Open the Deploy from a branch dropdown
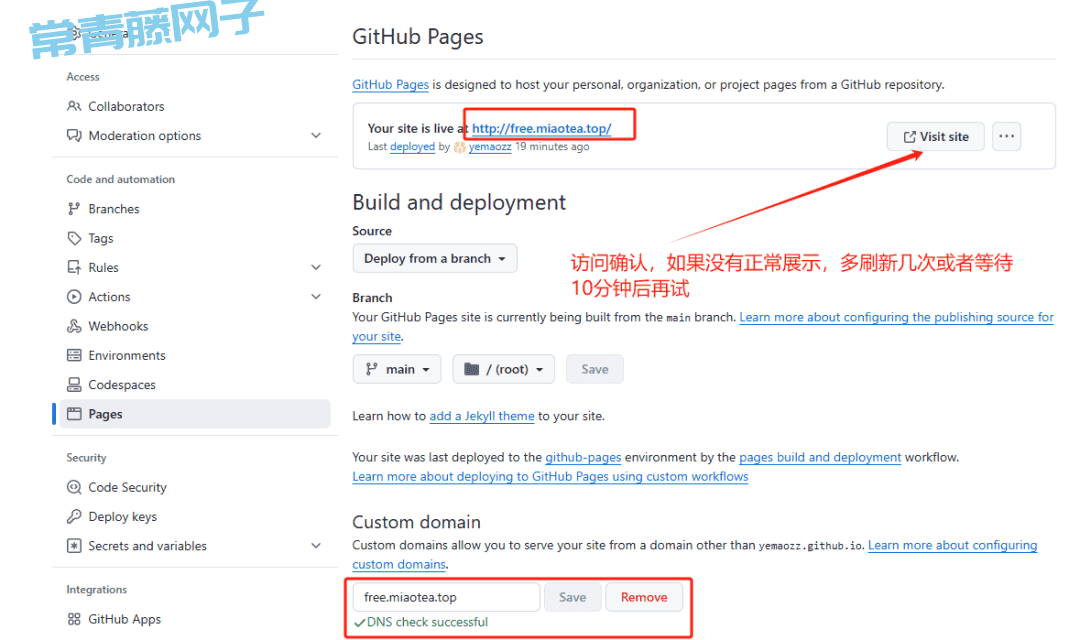Viewport: 1080px width, 640px height. 435,258
